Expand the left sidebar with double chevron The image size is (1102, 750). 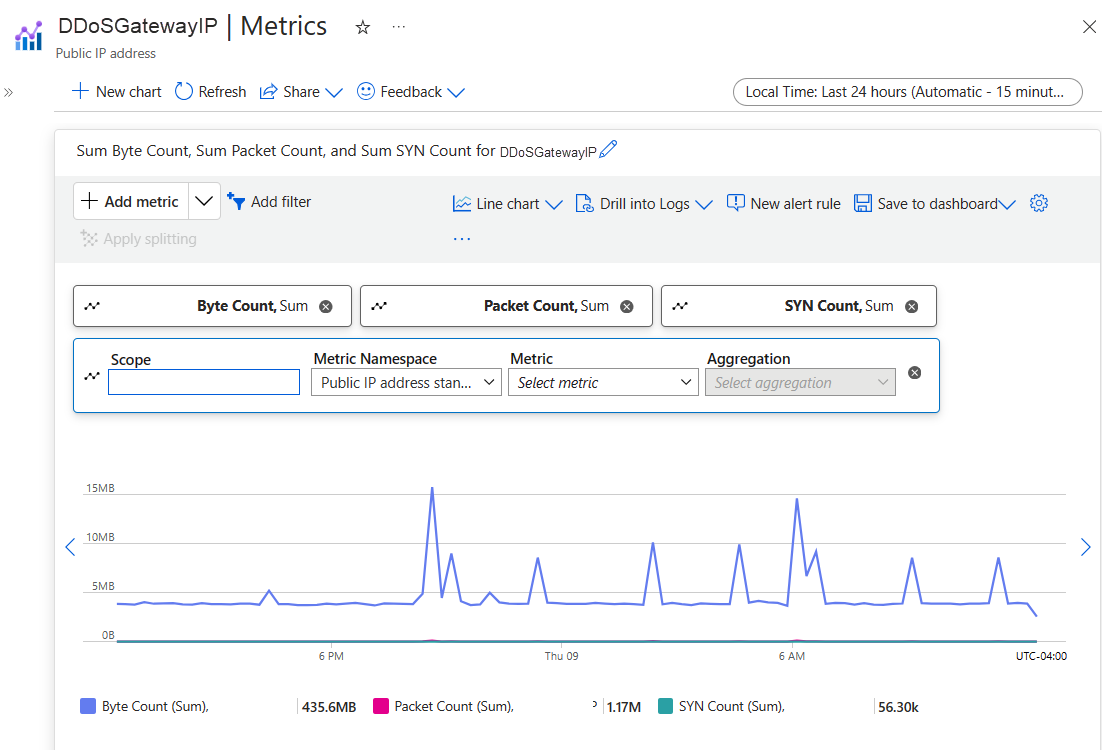click(x=9, y=92)
